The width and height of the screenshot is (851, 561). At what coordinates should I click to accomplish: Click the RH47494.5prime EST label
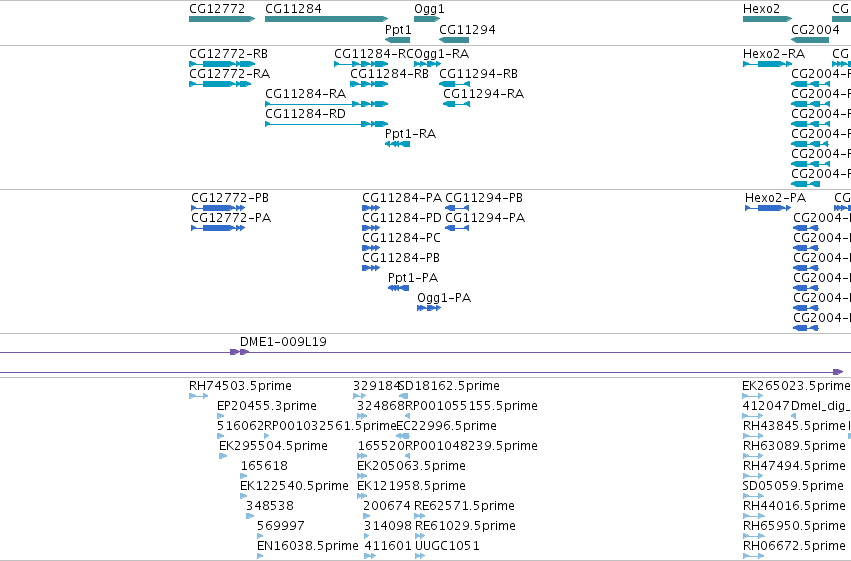click(795, 466)
